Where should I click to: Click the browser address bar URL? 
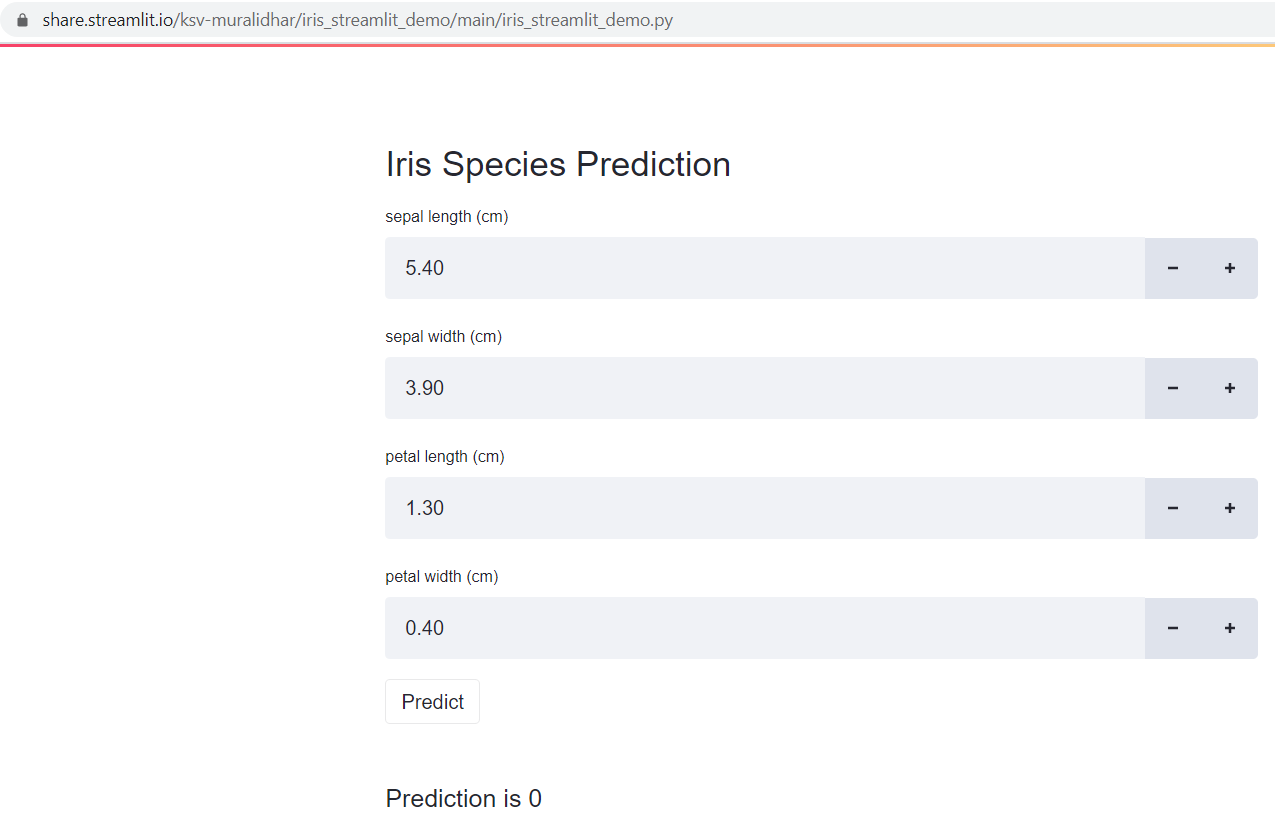357,20
